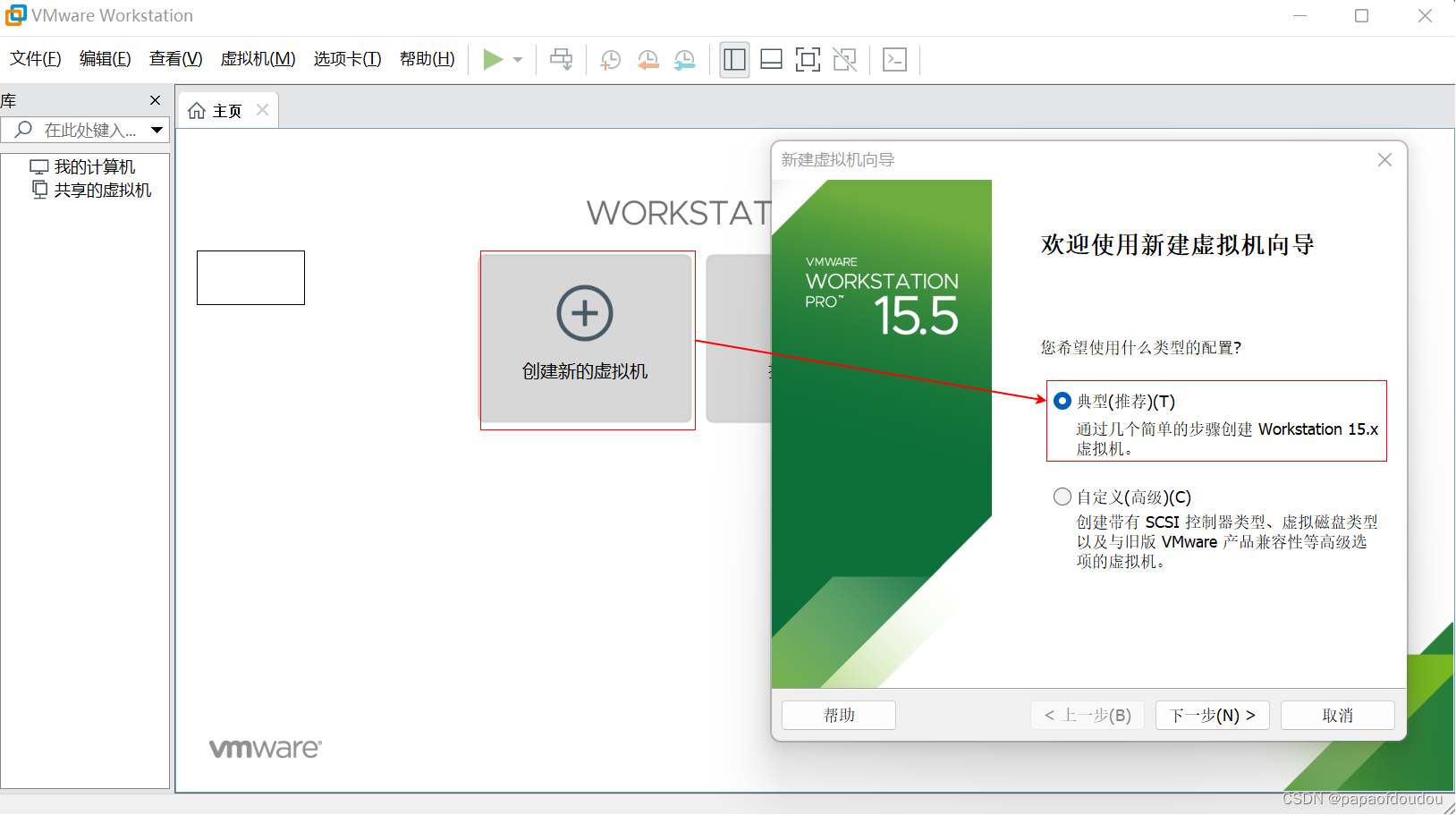
Task: Open the 编辑(E) menu
Action: pos(106,59)
